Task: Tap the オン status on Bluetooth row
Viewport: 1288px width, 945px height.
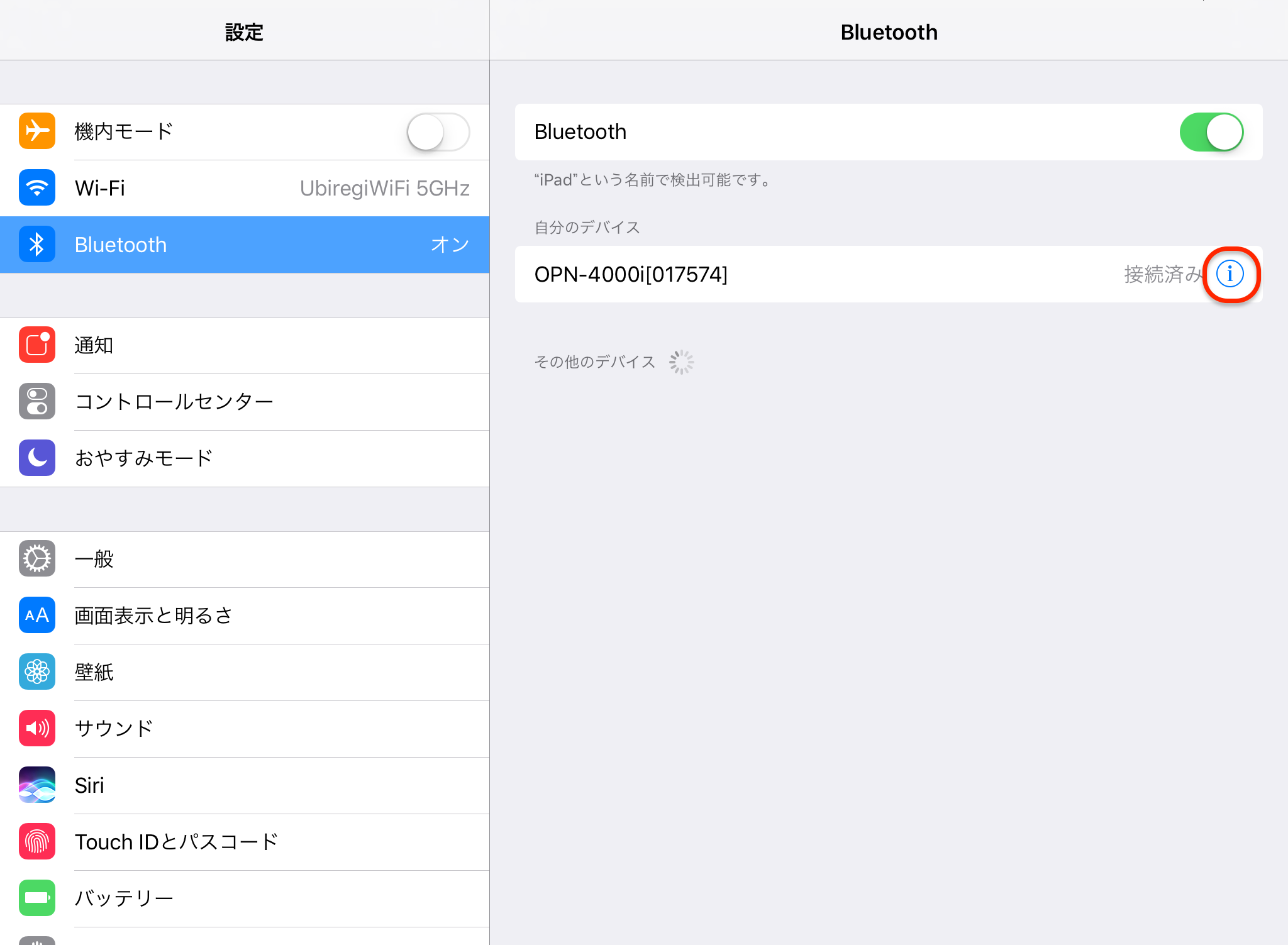Action: [450, 245]
